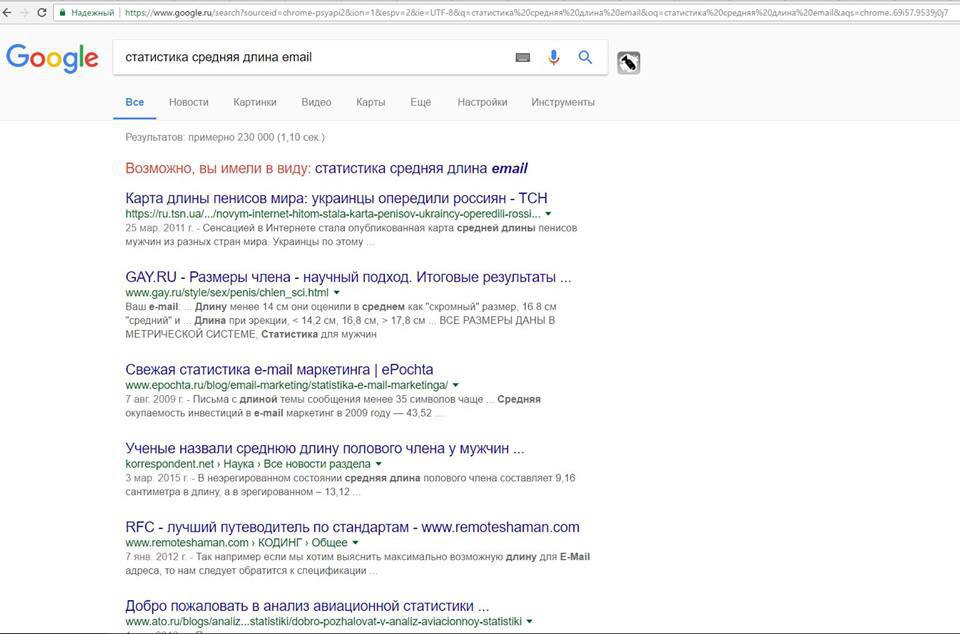Click the browser back arrow
Screen dimensions: 960x634
tap(6, 12)
